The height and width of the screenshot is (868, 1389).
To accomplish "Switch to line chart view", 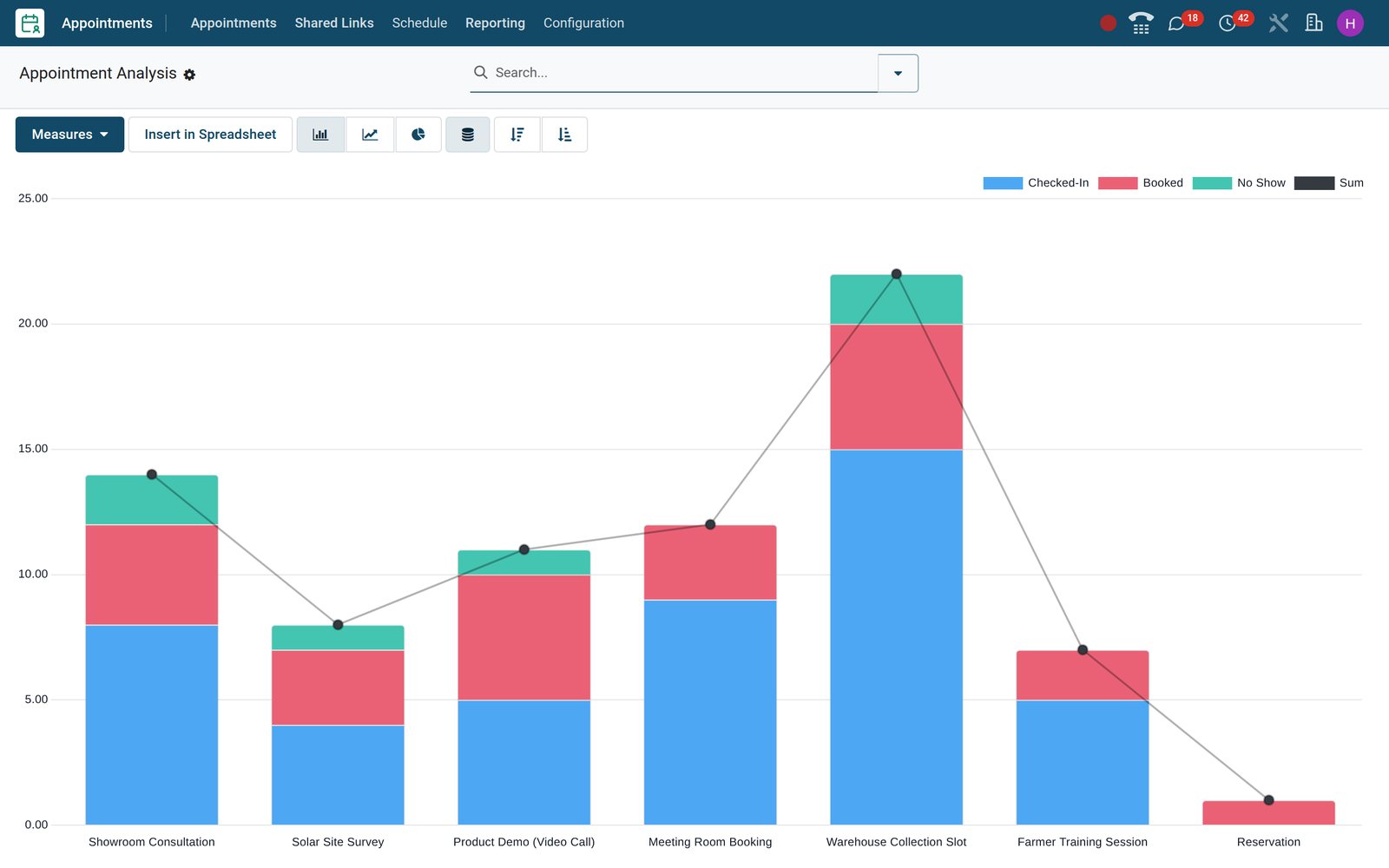I will pos(370,135).
